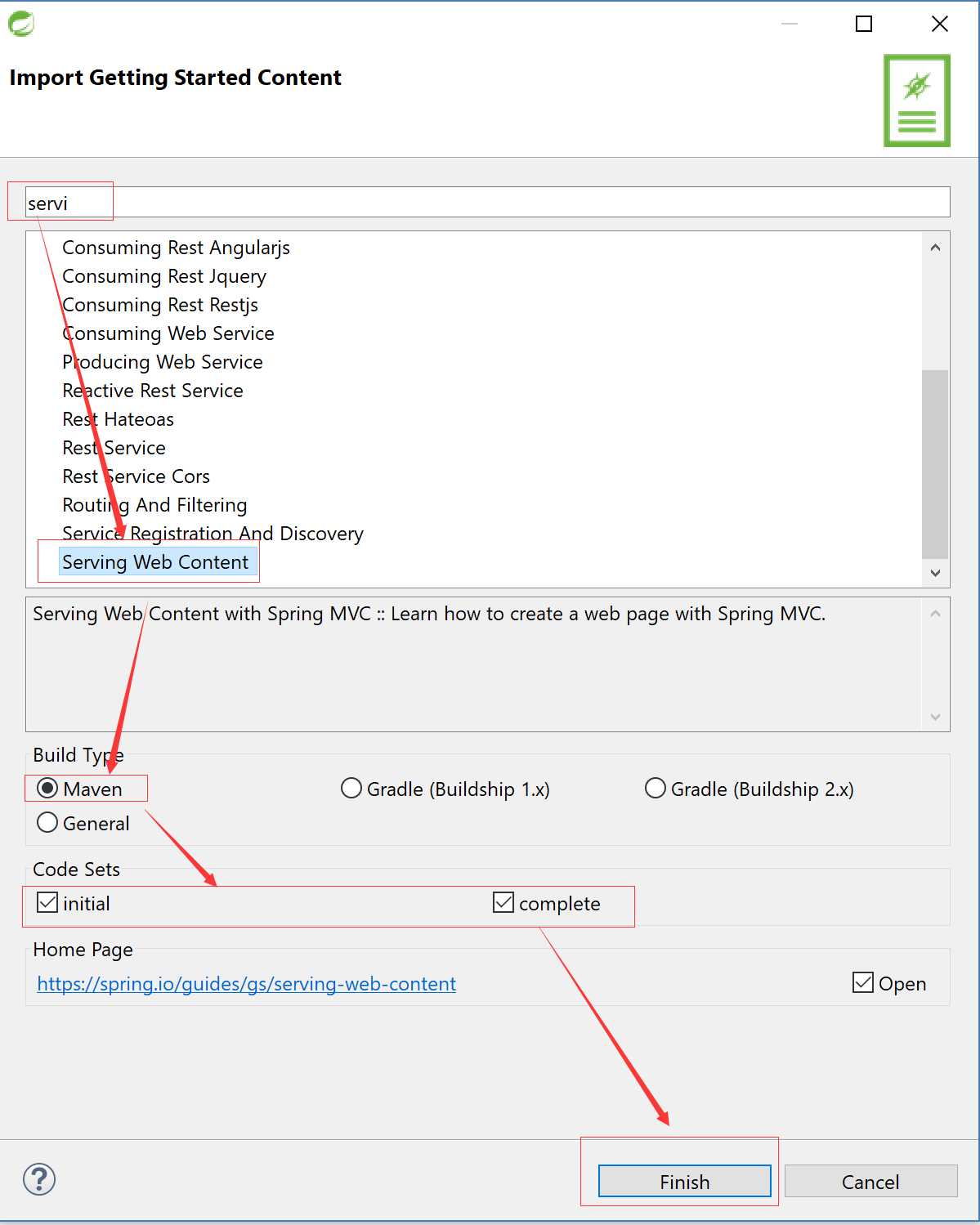This screenshot has height=1225, width=980.
Task: Close the import dialog window
Action: point(940,24)
